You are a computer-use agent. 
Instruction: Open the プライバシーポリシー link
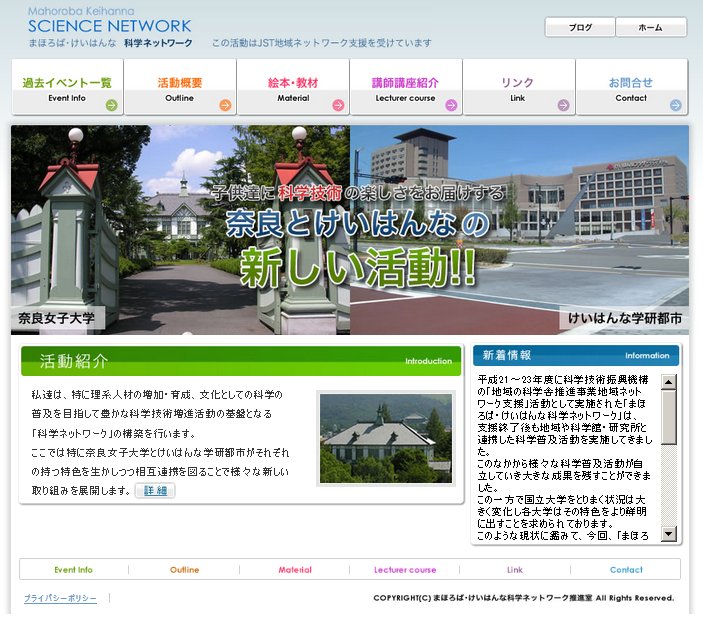pyautogui.click(x=60, y=598)
